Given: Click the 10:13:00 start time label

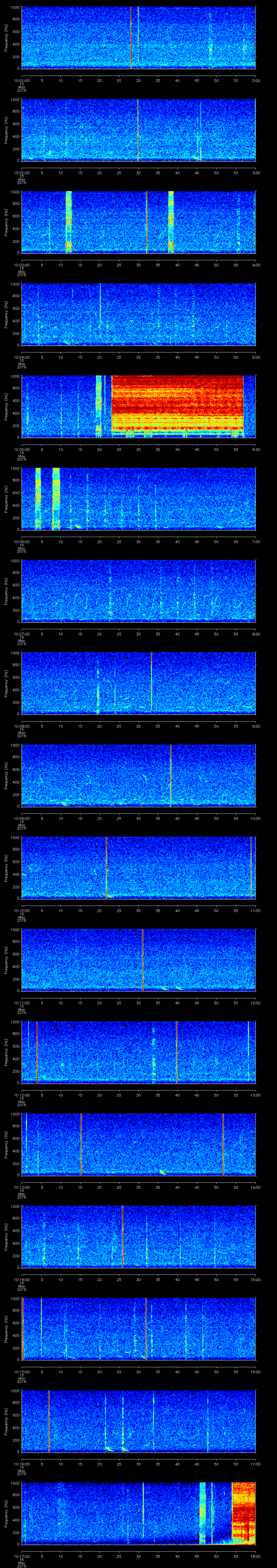Looking at the screenshot, I should coord(22,1186).
